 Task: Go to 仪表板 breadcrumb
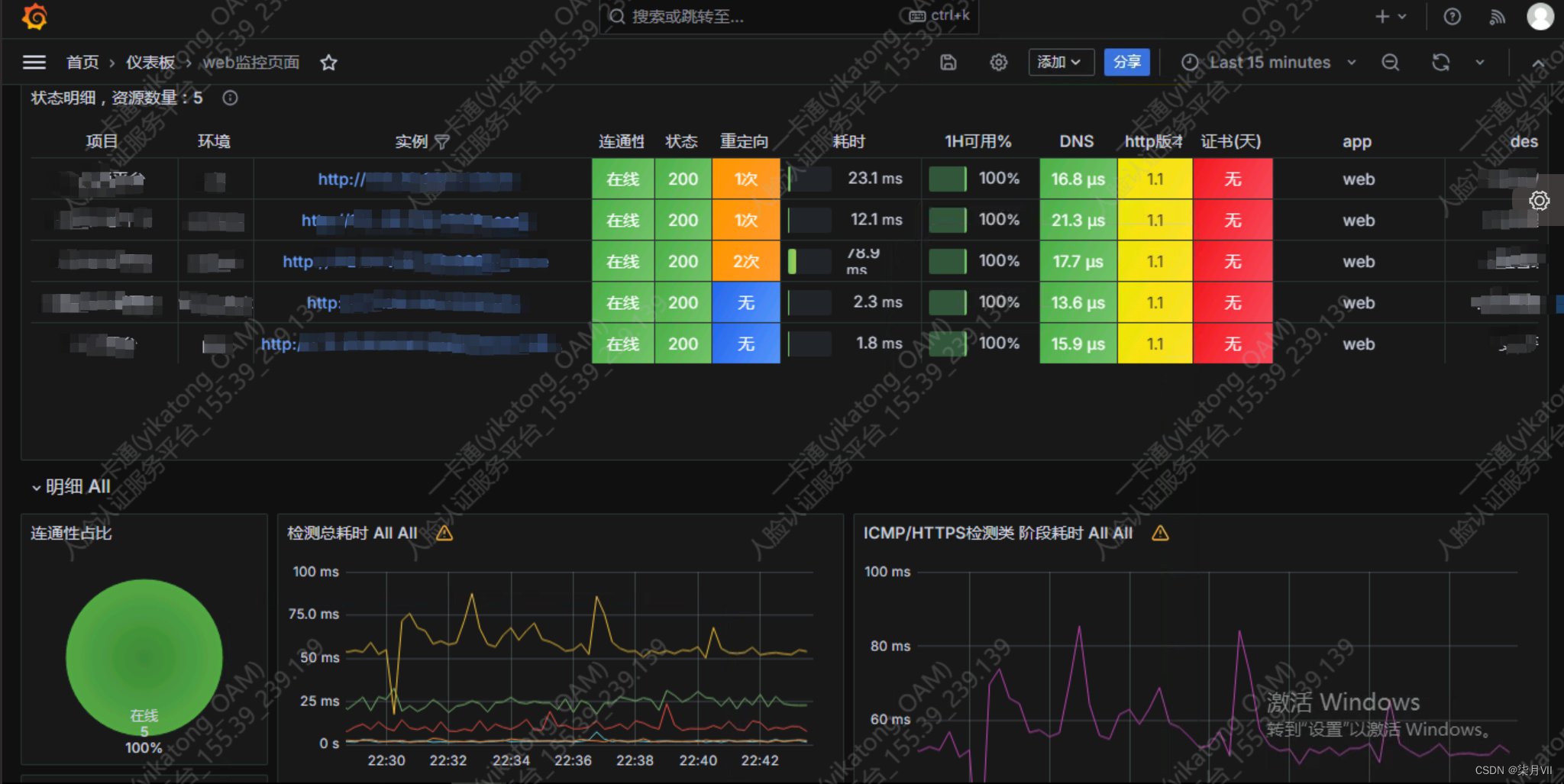point(150,63)
